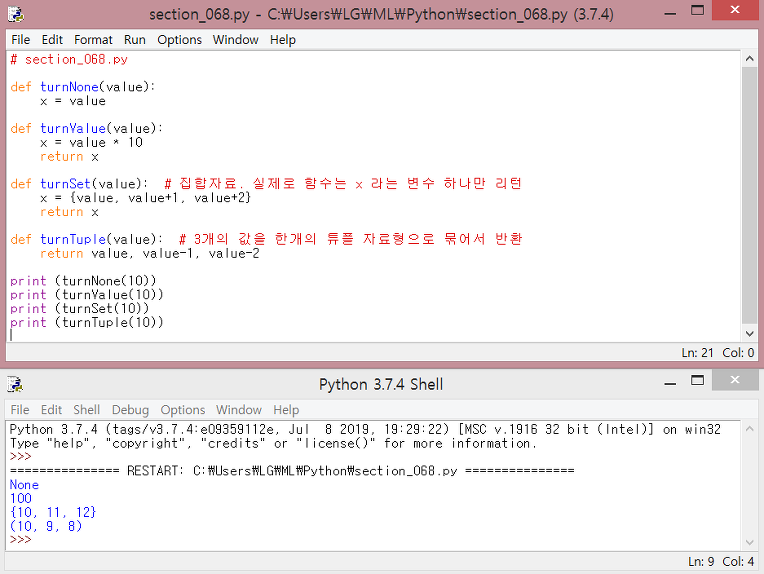Screen dimensions: 764x574
Task: Click the 'def turnNone(value):' line
Action: (82, 87)
